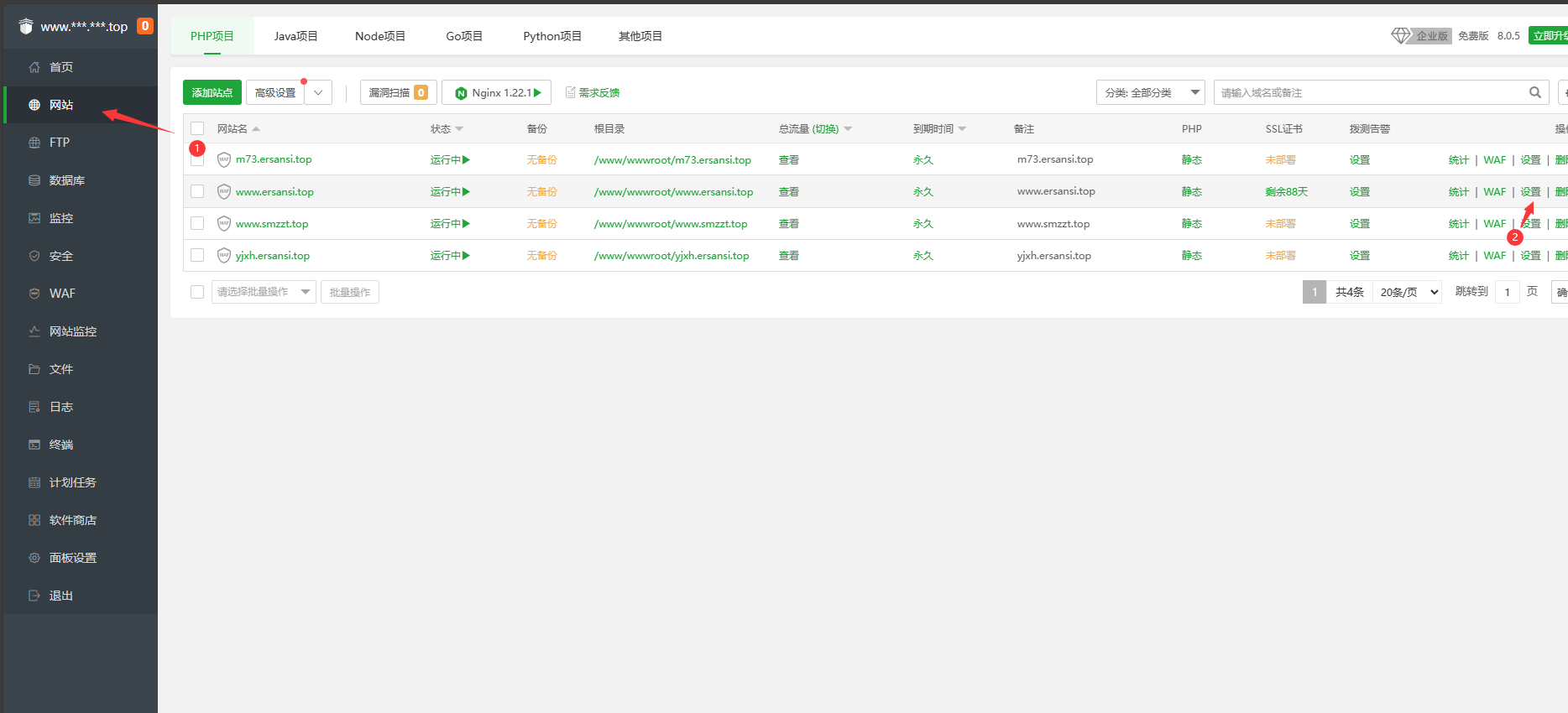Click 剩余88天 SSL status for www.ersansi.top
Image resolution: width=1568 pixels, height=713 pixels.
[x=1287, y=191]
